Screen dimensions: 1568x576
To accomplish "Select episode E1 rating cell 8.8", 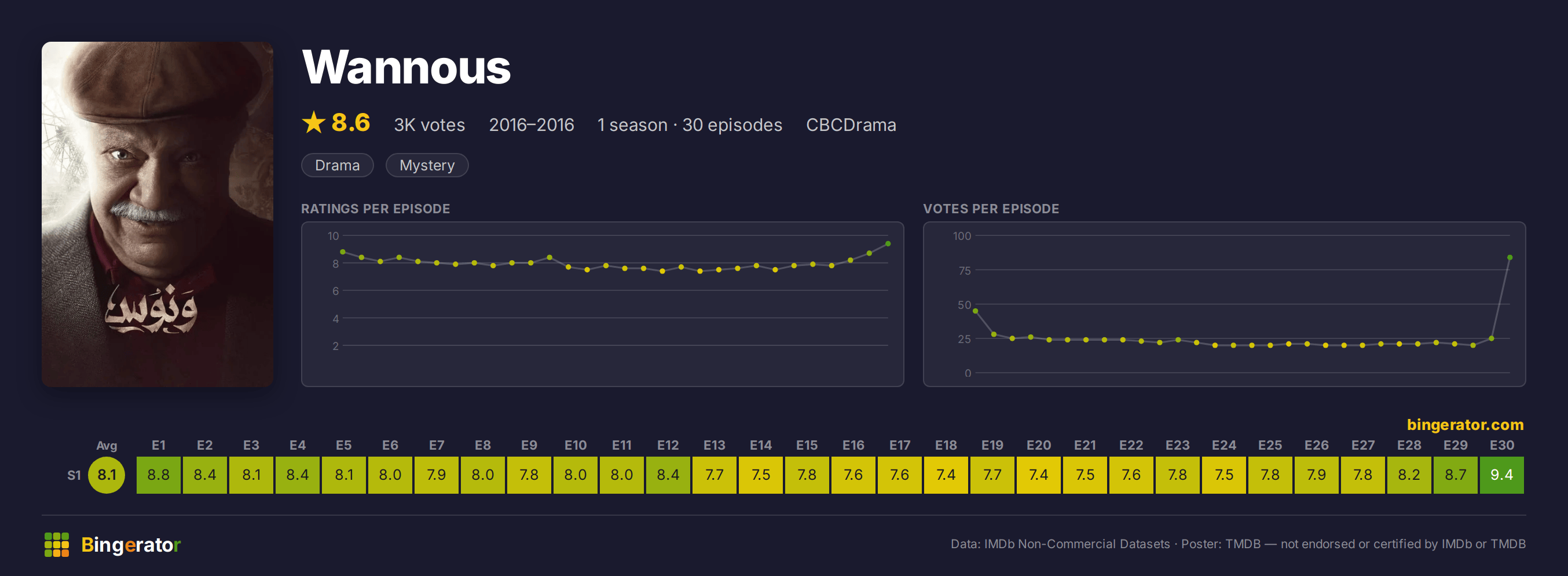I will [x=158, y=475].
